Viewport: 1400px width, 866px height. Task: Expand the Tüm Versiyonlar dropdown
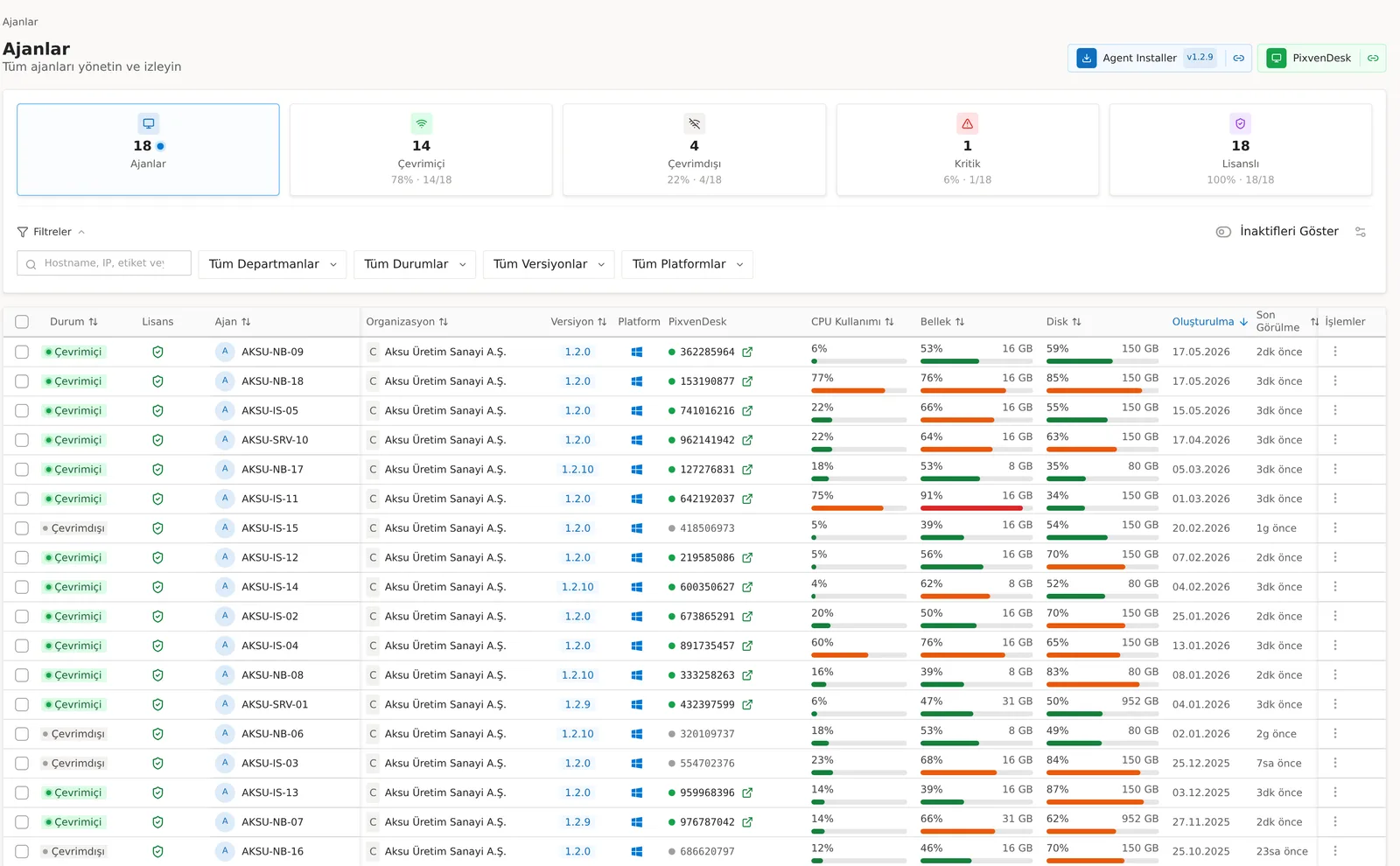point(549,264)
